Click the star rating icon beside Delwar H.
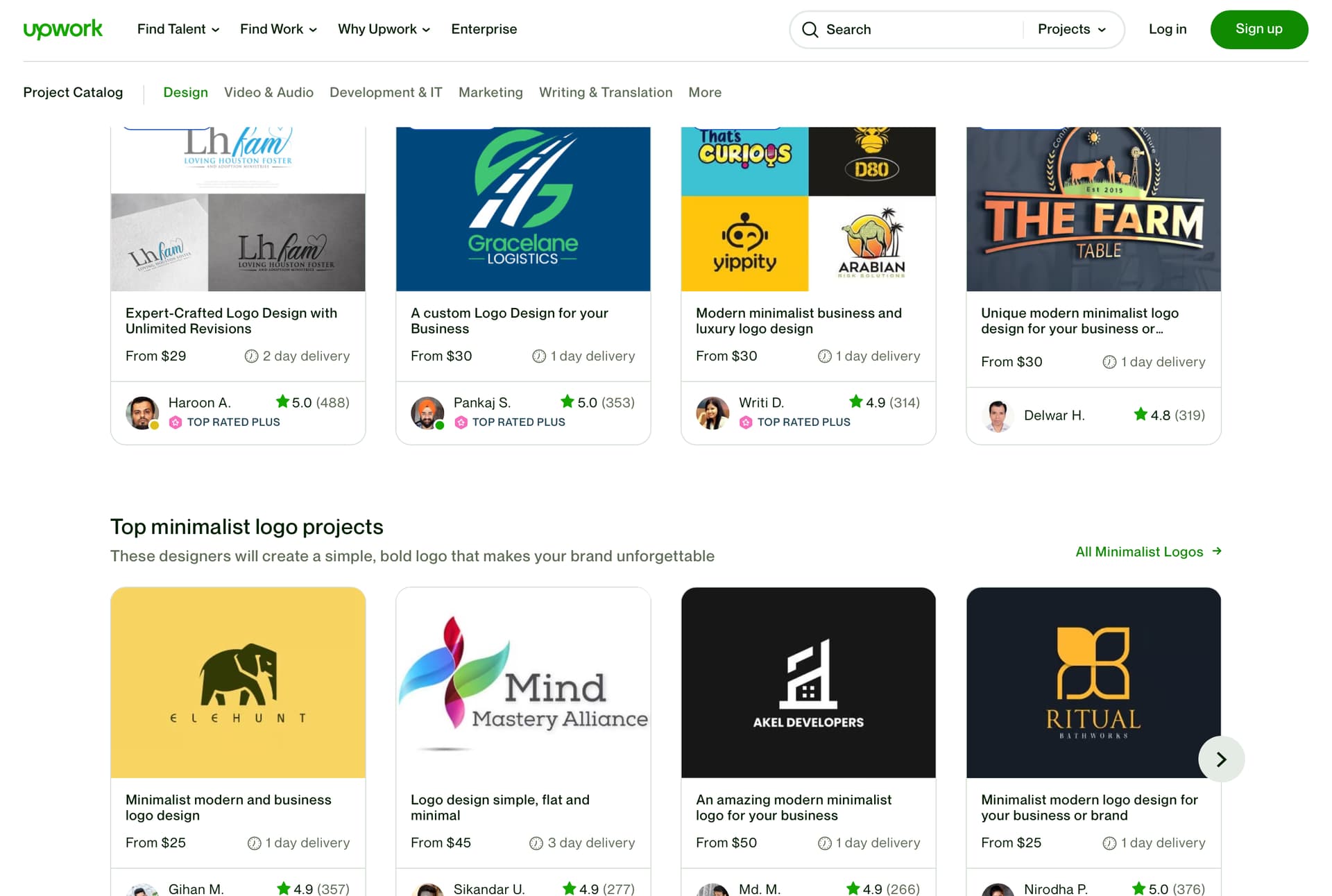The image size is (1332, 896). click(x=1141, y=414)
